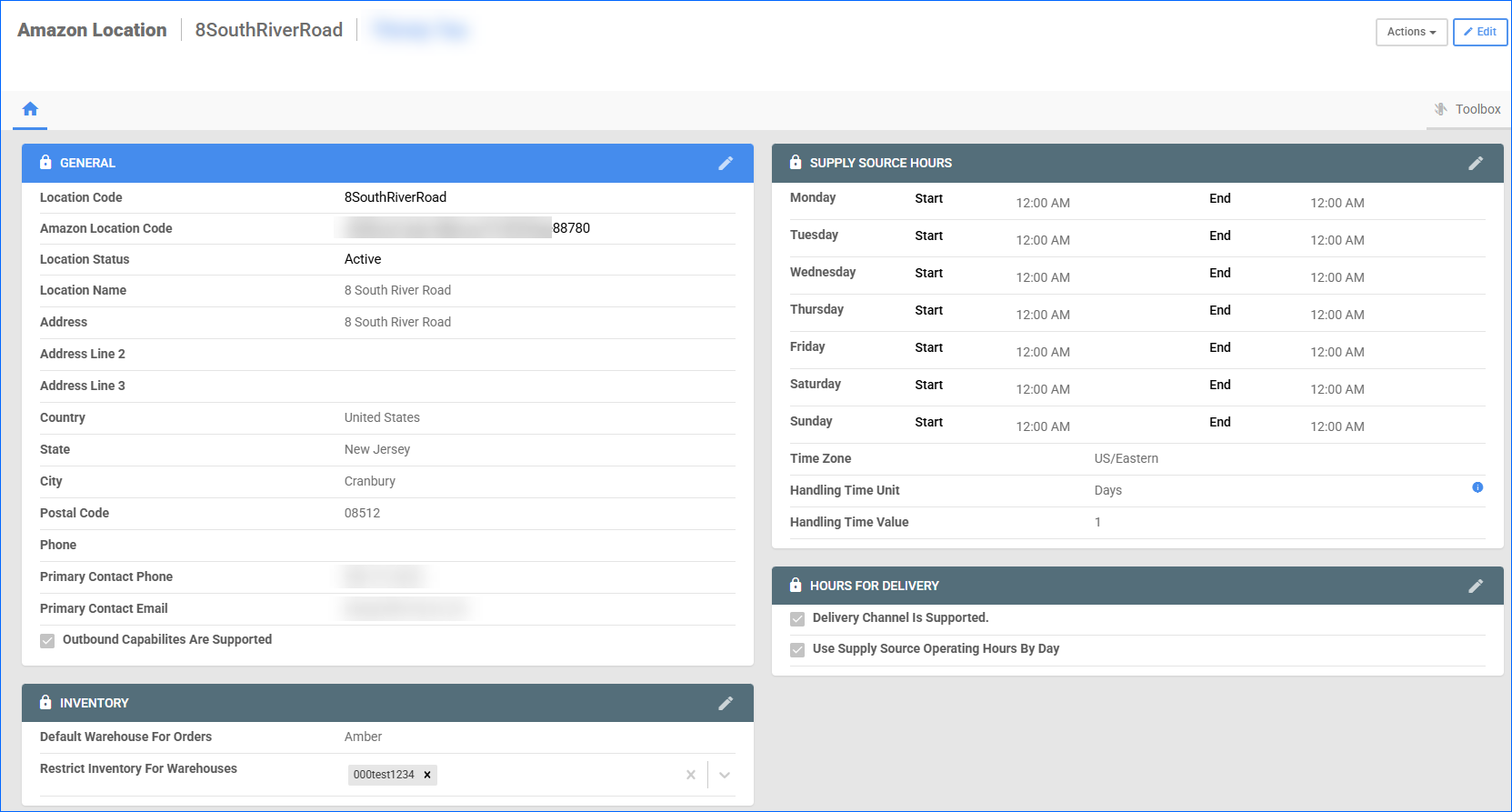The image size is (1512, 812).
Task: Click the Address value 8 South River Road
Action: pyautogui.click(x=397, y=322)
